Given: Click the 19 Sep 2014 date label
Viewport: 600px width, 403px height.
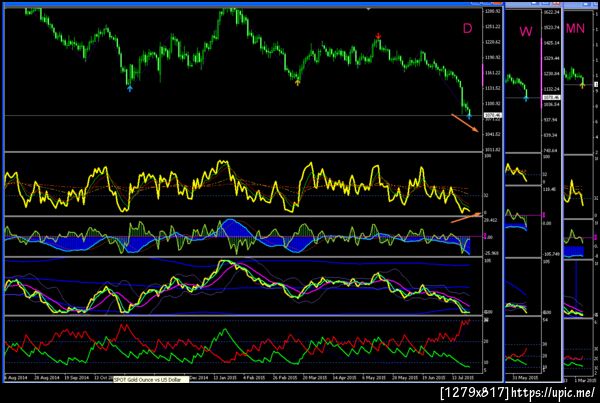Looking at the screenshot, I should (x=77, y=377).
